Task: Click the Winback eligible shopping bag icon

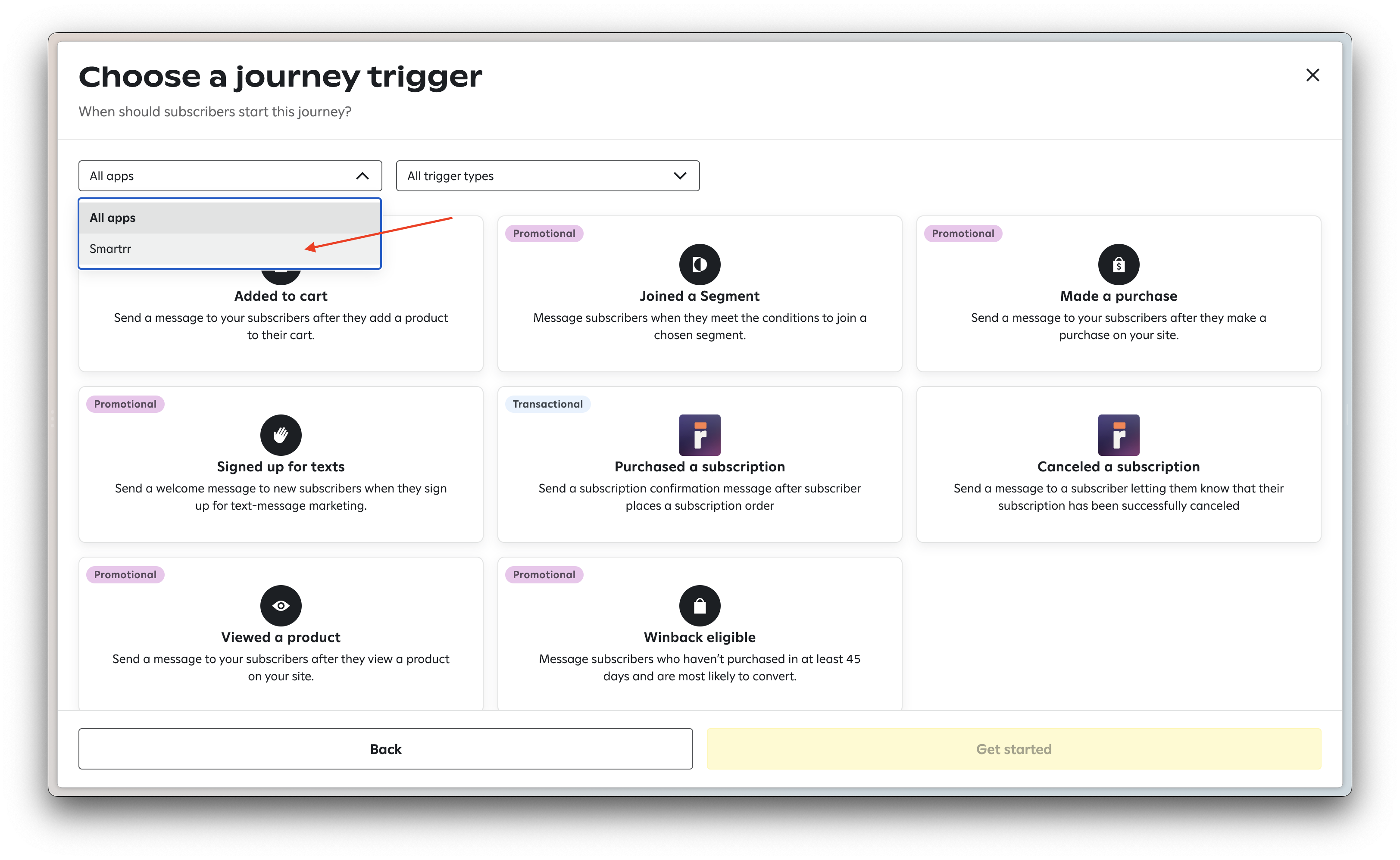Action: click(x=699, y=606)
